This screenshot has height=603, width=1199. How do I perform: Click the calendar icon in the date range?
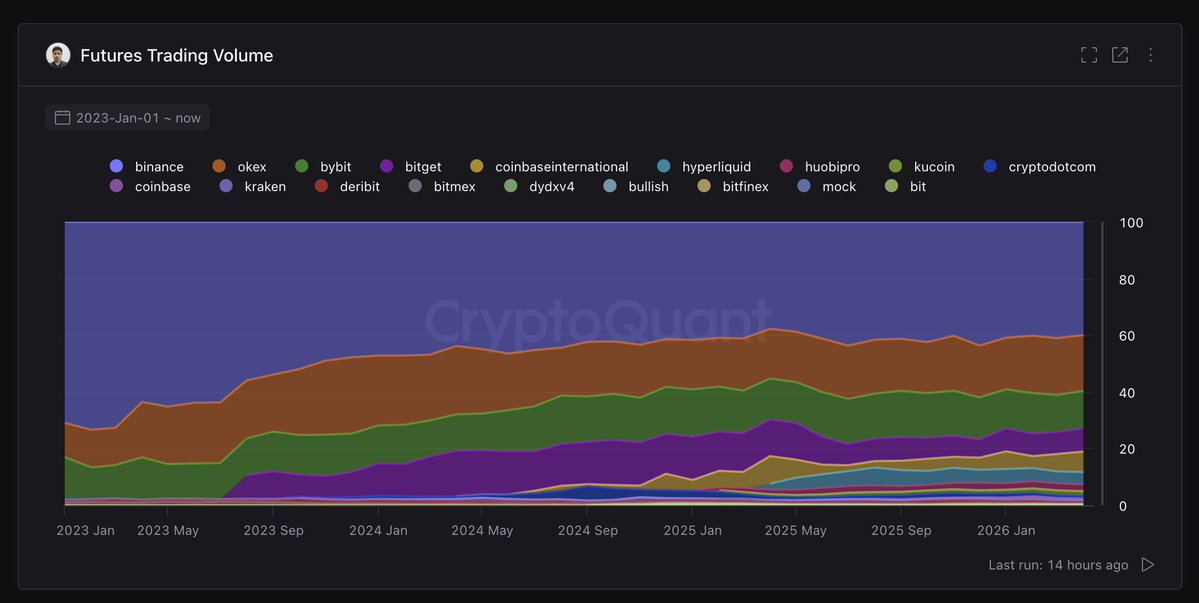click(x=63, y=118)
